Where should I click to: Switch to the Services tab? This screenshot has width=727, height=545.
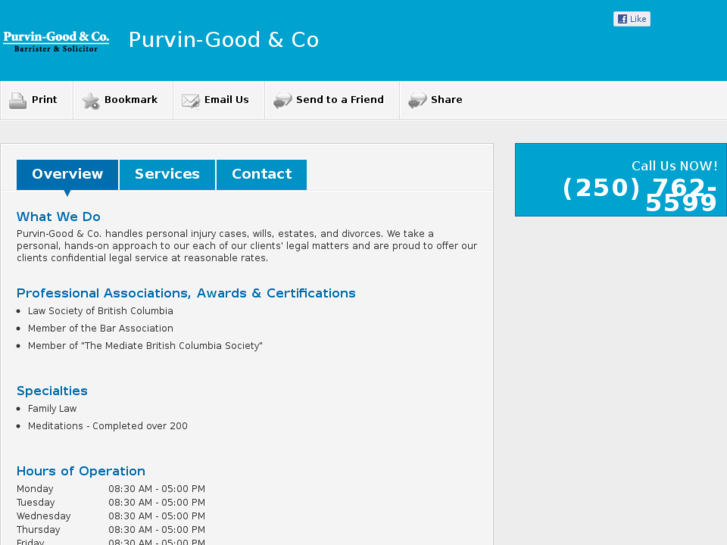pos(167,174)
